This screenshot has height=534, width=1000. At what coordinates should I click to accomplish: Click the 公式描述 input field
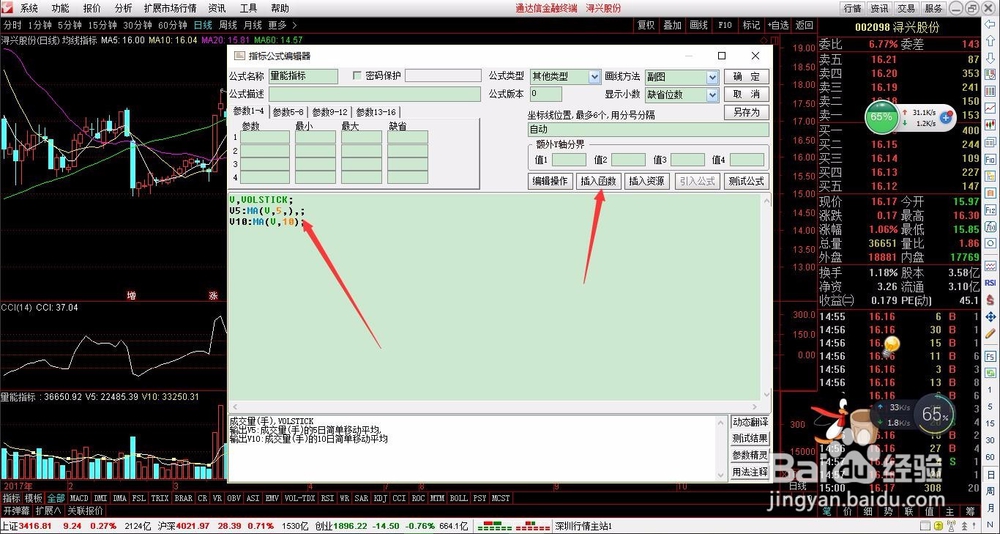point(374,94)
